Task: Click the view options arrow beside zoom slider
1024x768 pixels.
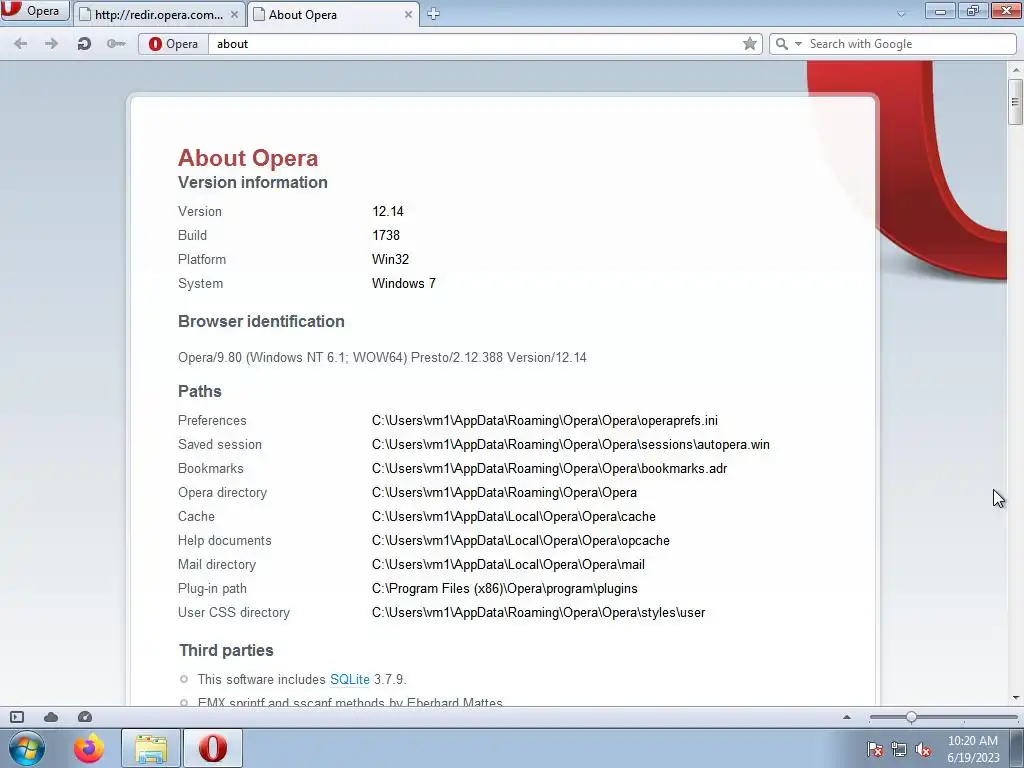Action: [847, 717]
